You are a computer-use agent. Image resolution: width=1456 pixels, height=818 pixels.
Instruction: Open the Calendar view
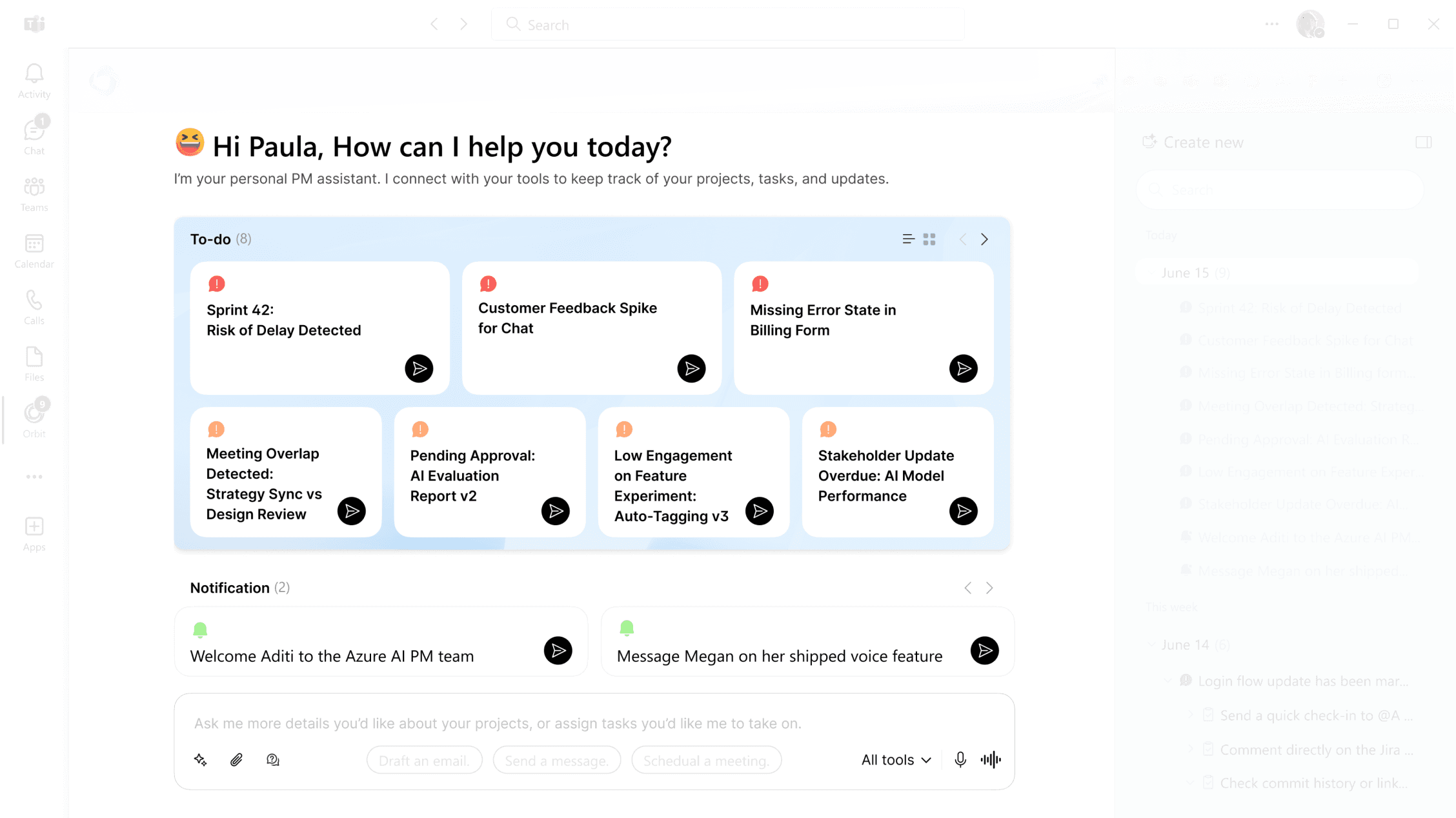click(34, 251)
